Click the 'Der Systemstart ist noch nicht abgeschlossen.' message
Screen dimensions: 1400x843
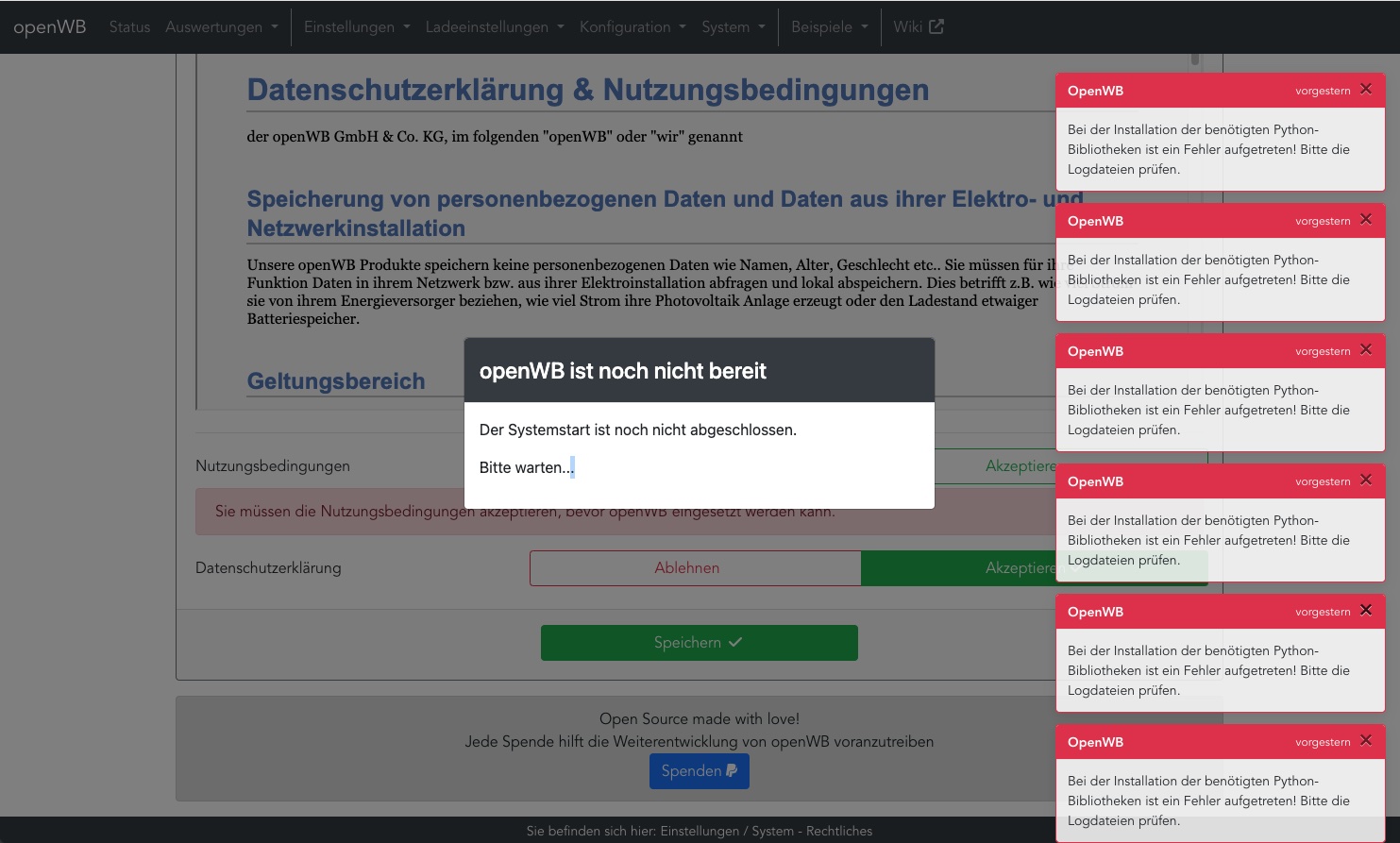pos(638,430)
